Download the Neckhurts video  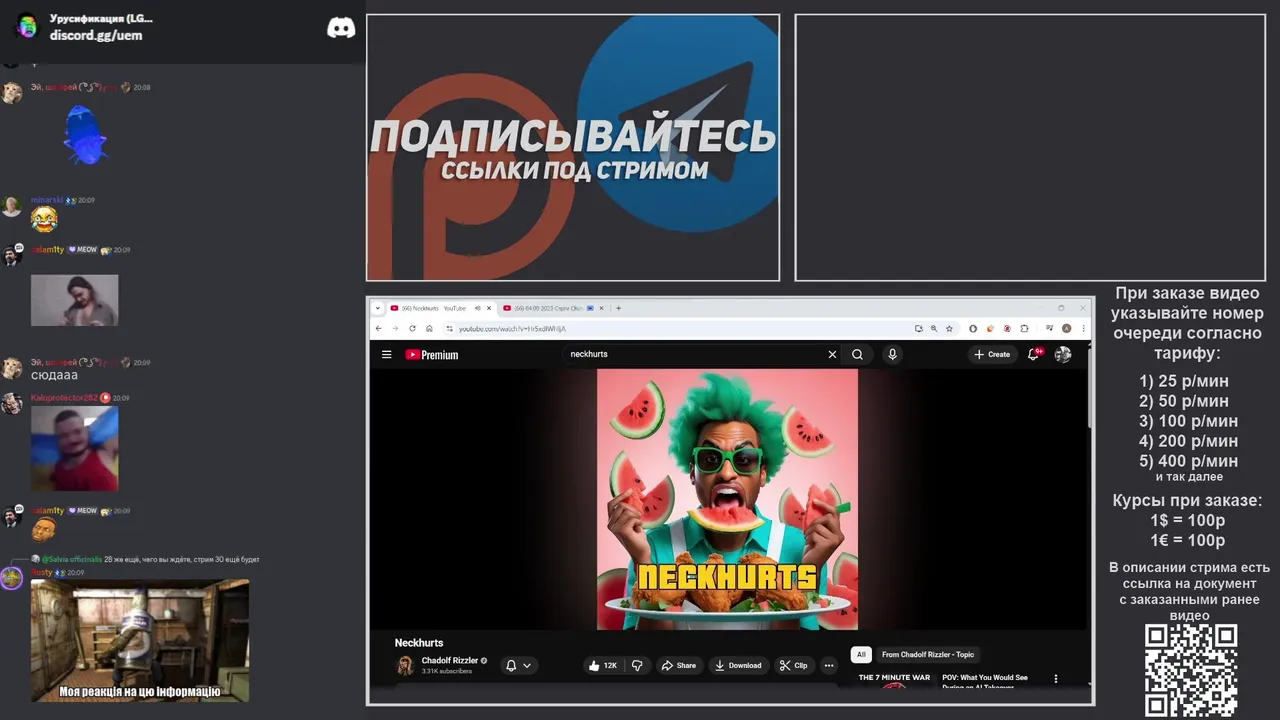click(x=738, y=665)
